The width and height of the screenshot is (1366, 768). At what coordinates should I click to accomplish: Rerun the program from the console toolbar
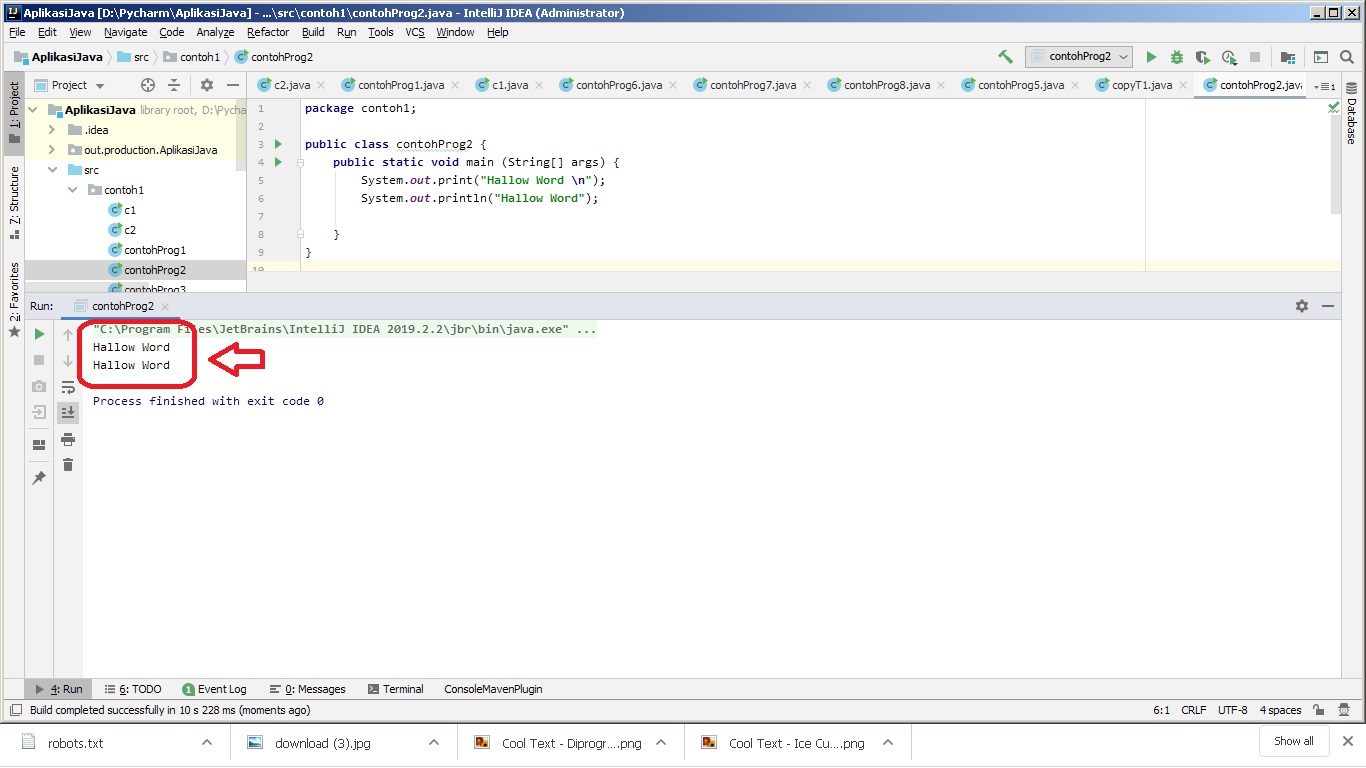(x=38, y=334)
